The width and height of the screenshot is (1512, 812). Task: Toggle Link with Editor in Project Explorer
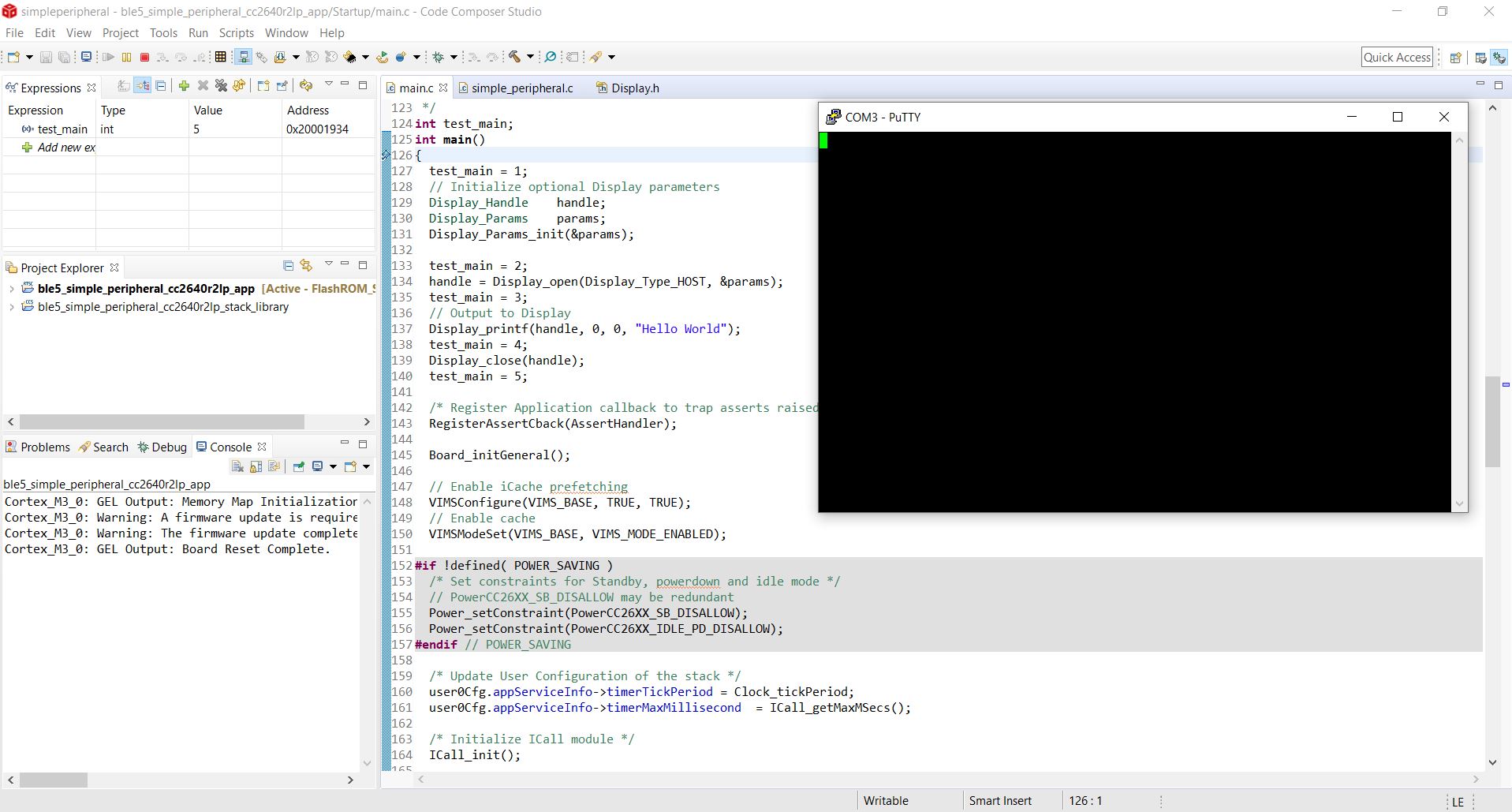[x=306, y=266]
